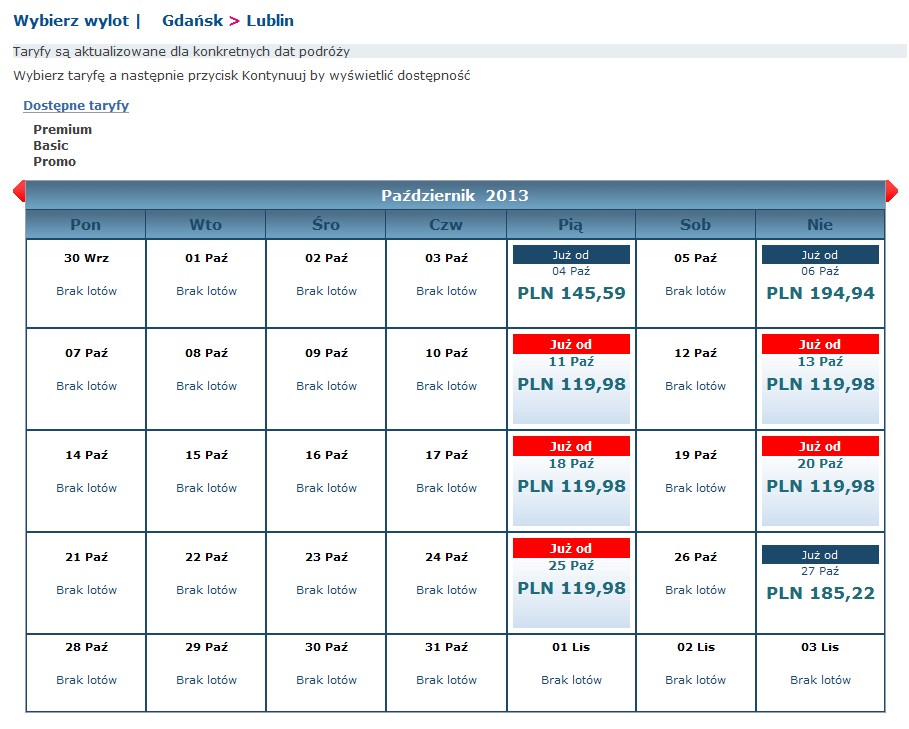Click the Basic tariff name
Viewport: 909px width, 729px height.
50,145
